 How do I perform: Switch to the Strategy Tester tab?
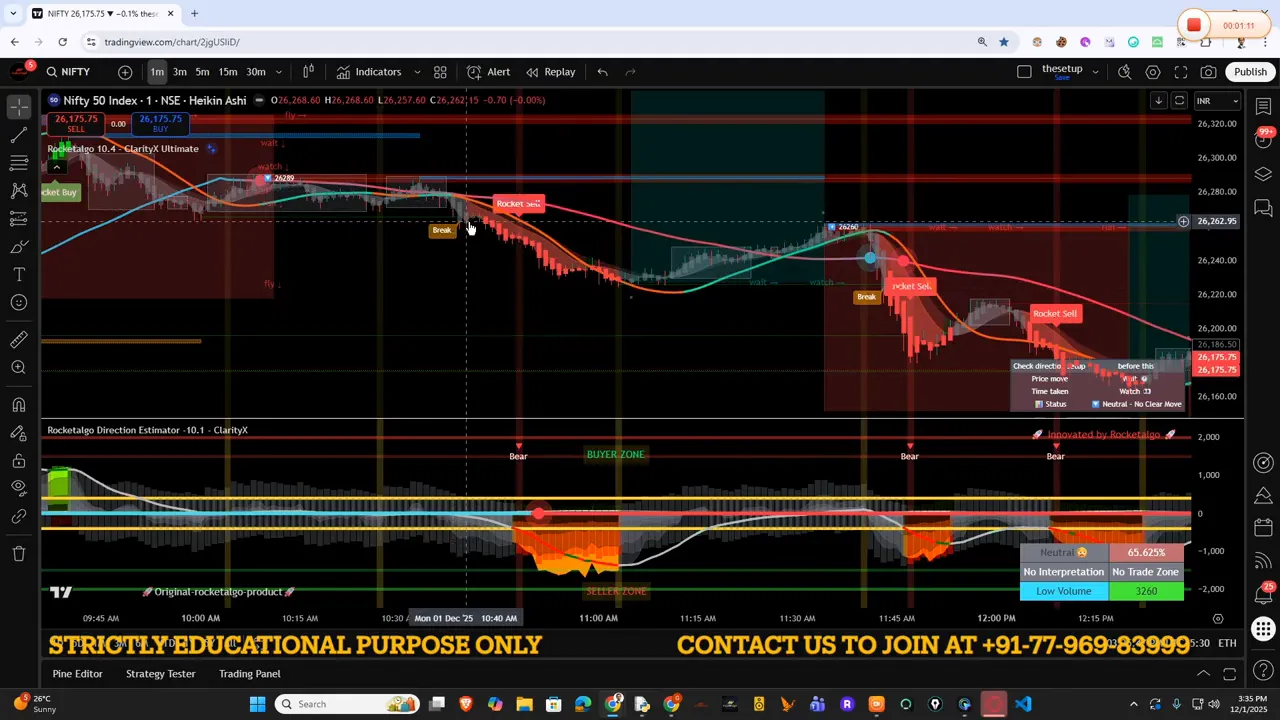tap(160, 673)
